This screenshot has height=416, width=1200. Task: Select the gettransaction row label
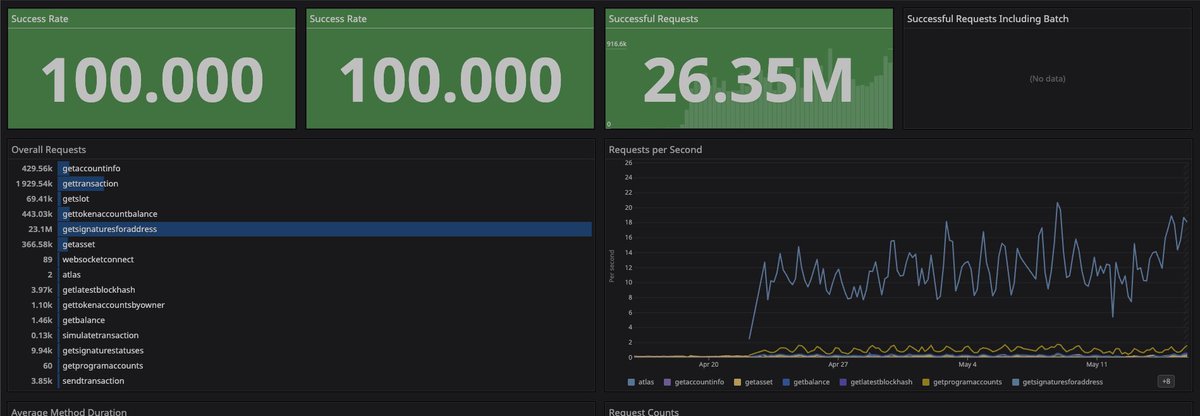click(90, 184)
